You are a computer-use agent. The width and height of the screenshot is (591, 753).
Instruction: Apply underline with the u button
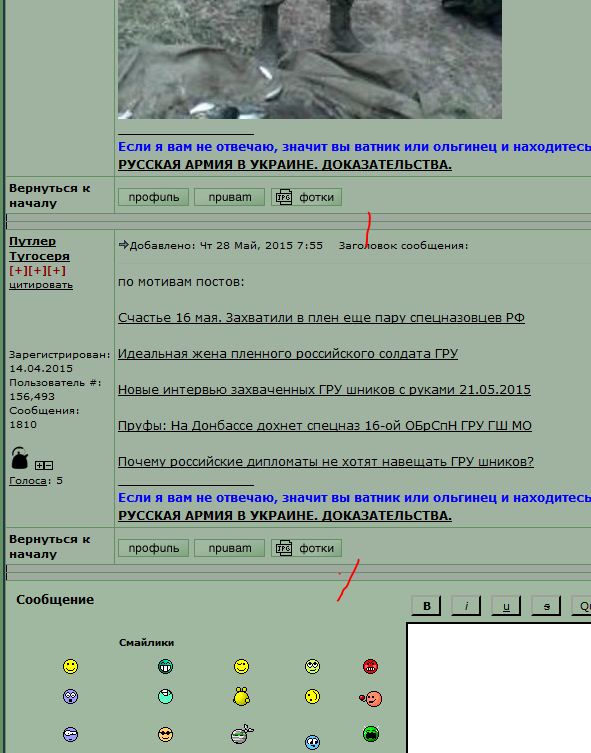tap(506, 606)
